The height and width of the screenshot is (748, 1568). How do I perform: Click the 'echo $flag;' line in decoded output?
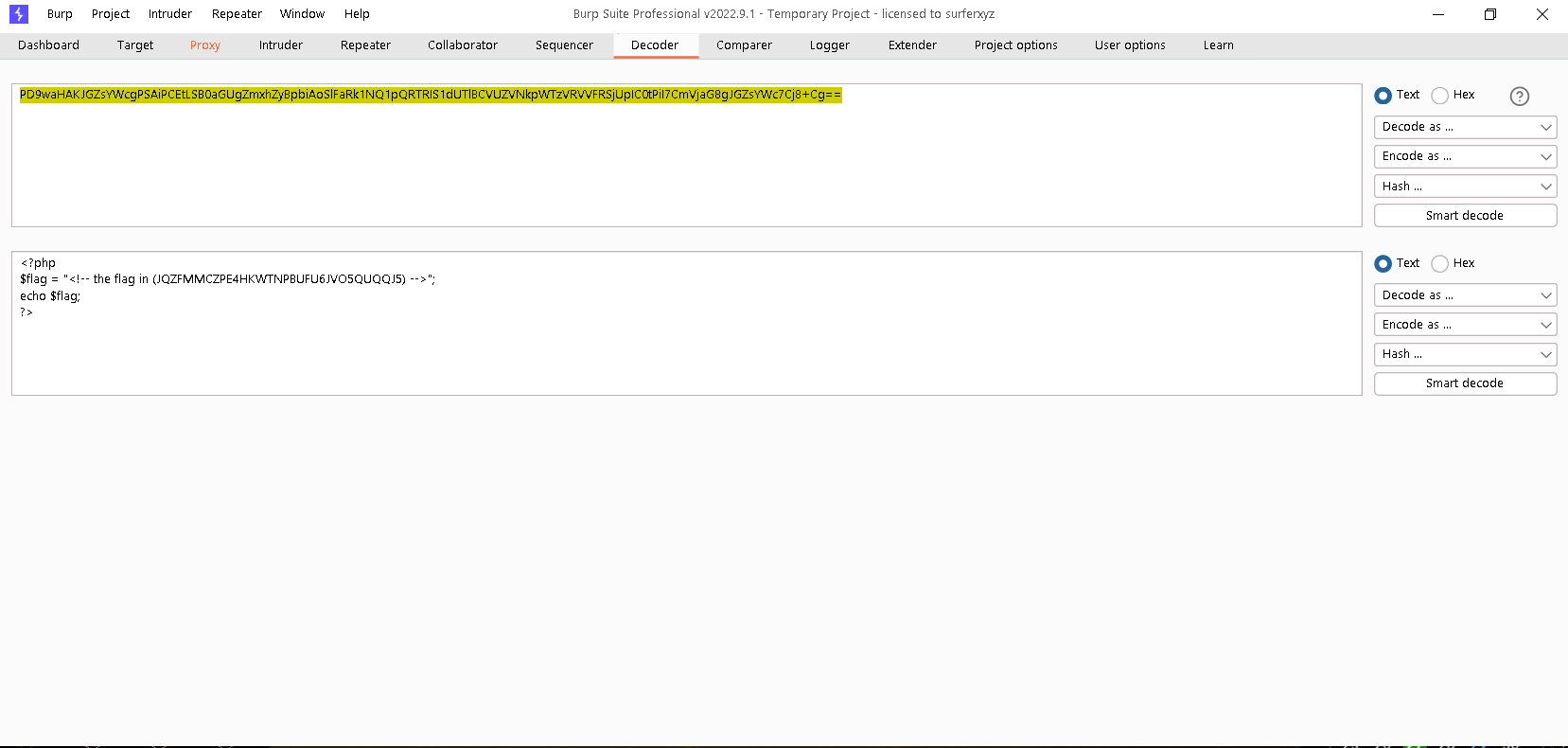coord(50,296)
